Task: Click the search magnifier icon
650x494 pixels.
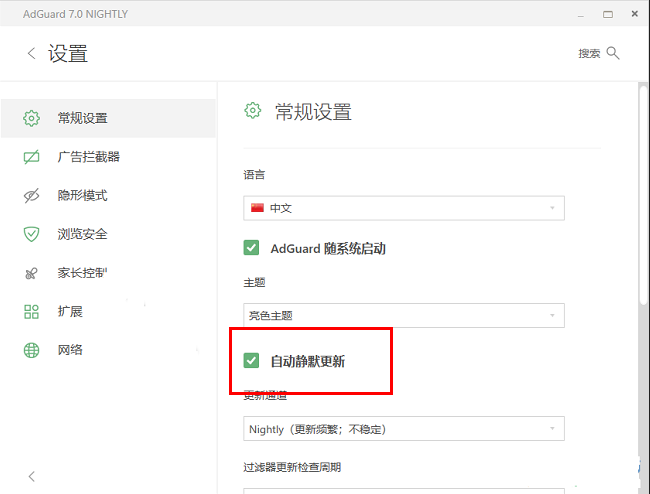Action: tap(613, 53)
